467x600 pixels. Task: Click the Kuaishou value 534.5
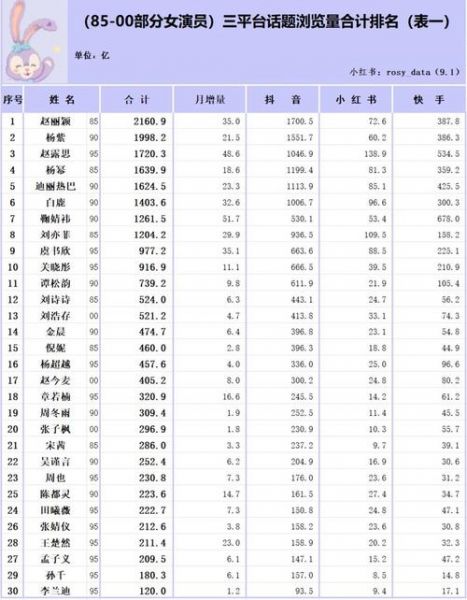[x=448, y=154]
